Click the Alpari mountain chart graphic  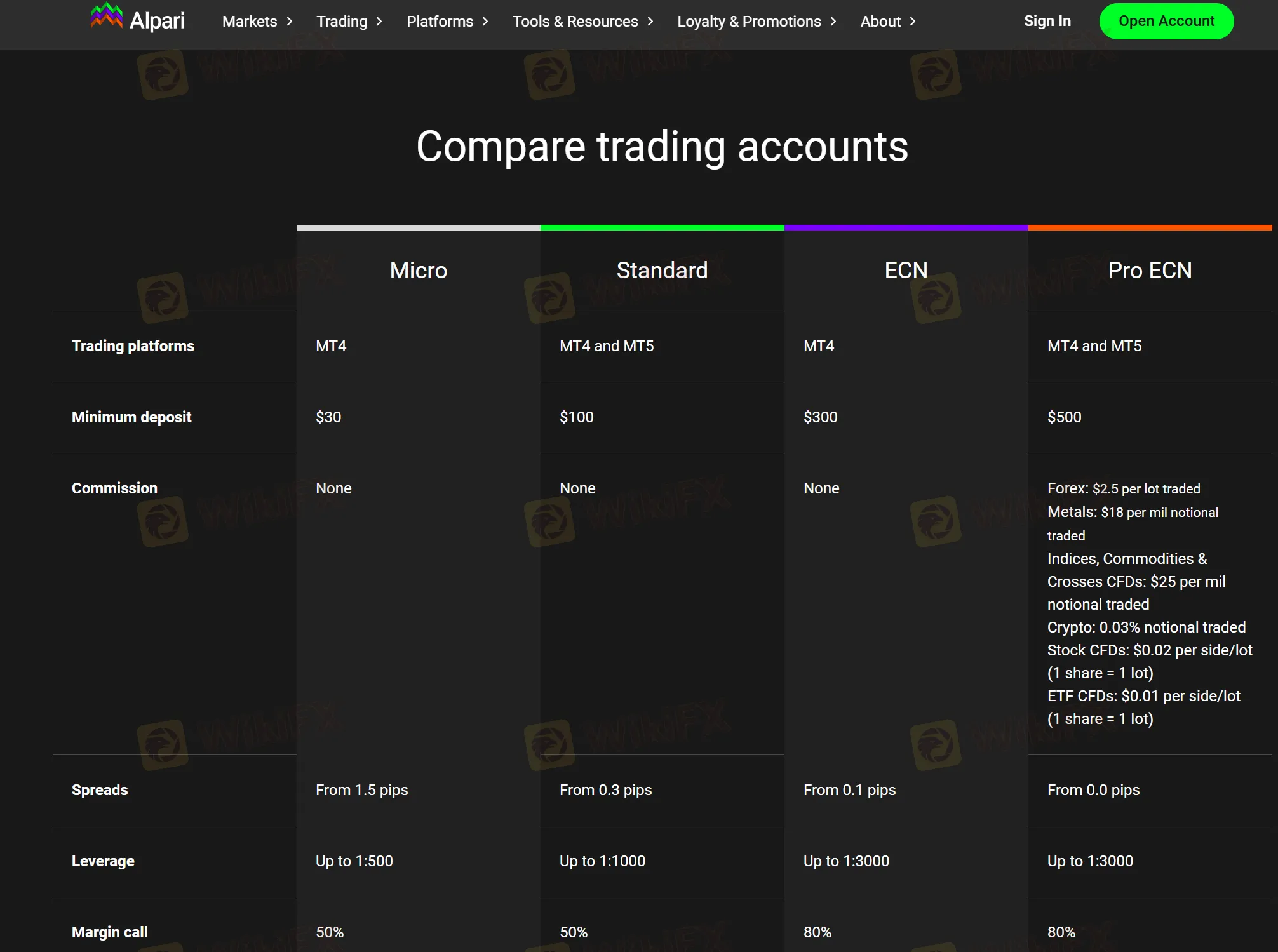[107, 15]
